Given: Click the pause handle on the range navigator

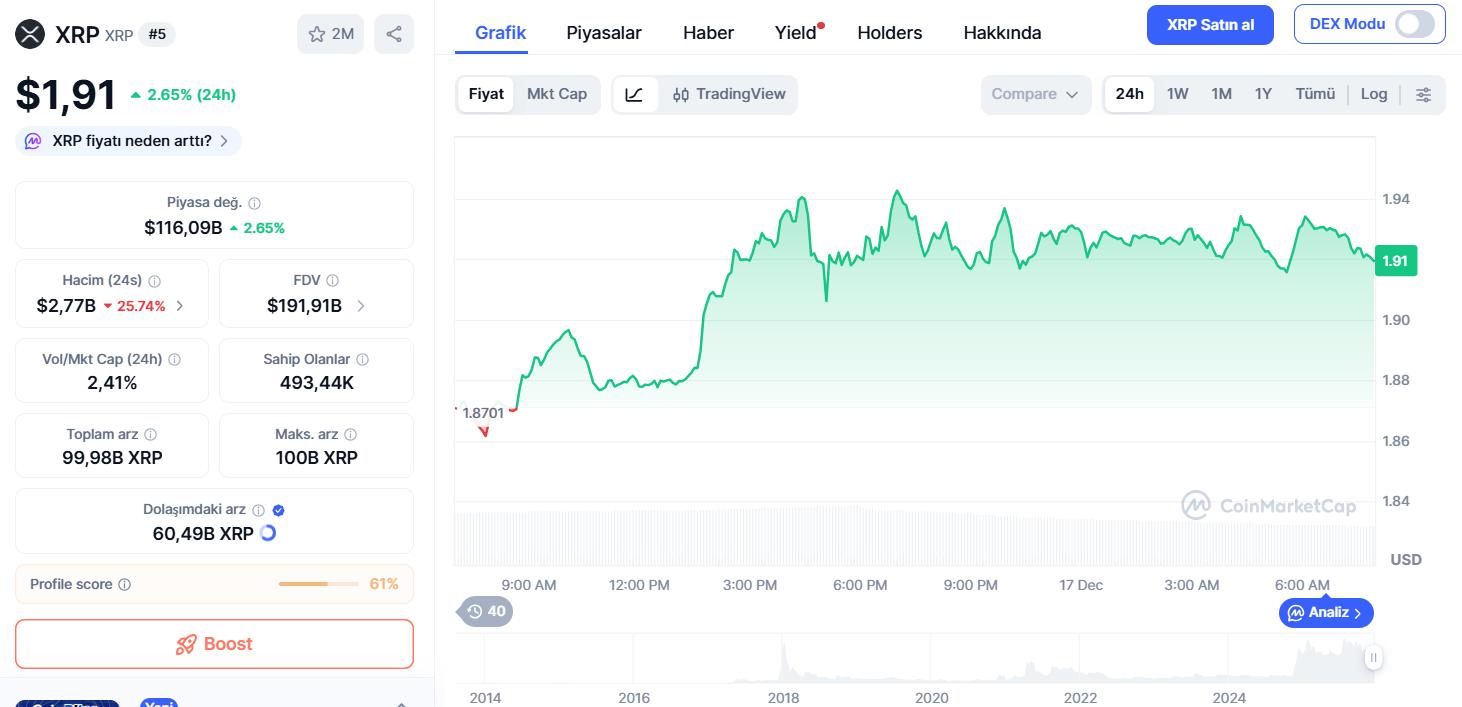Looking at the screenshot, I should pos(1374,657).
